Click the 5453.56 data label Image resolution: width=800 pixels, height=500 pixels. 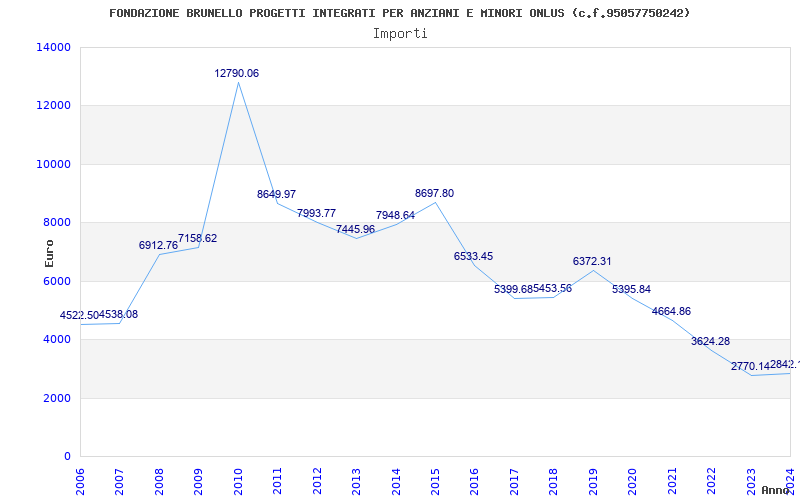click(553, 288)
